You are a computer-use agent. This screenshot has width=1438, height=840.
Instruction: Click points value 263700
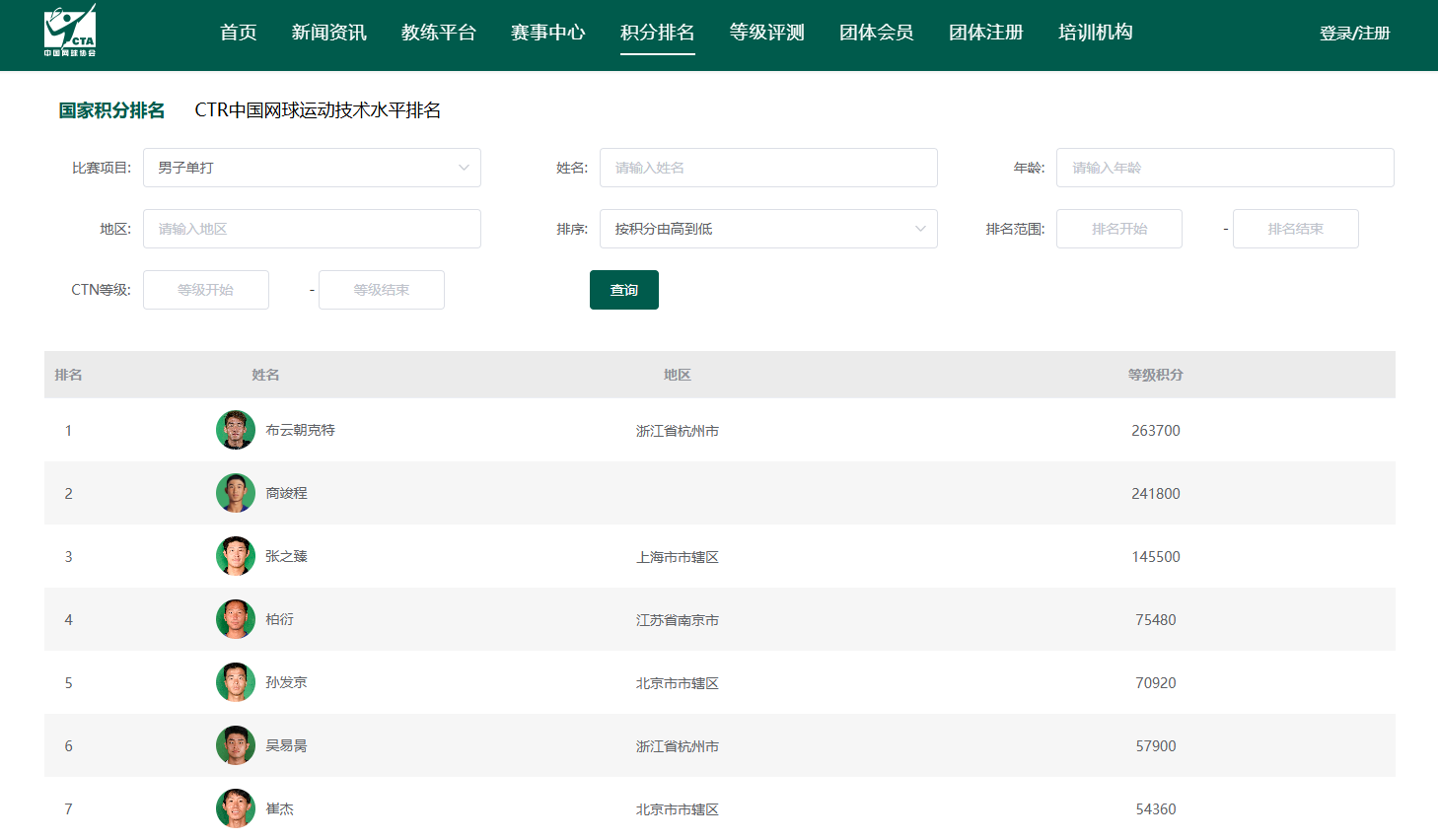click(x=1156, y=431)
